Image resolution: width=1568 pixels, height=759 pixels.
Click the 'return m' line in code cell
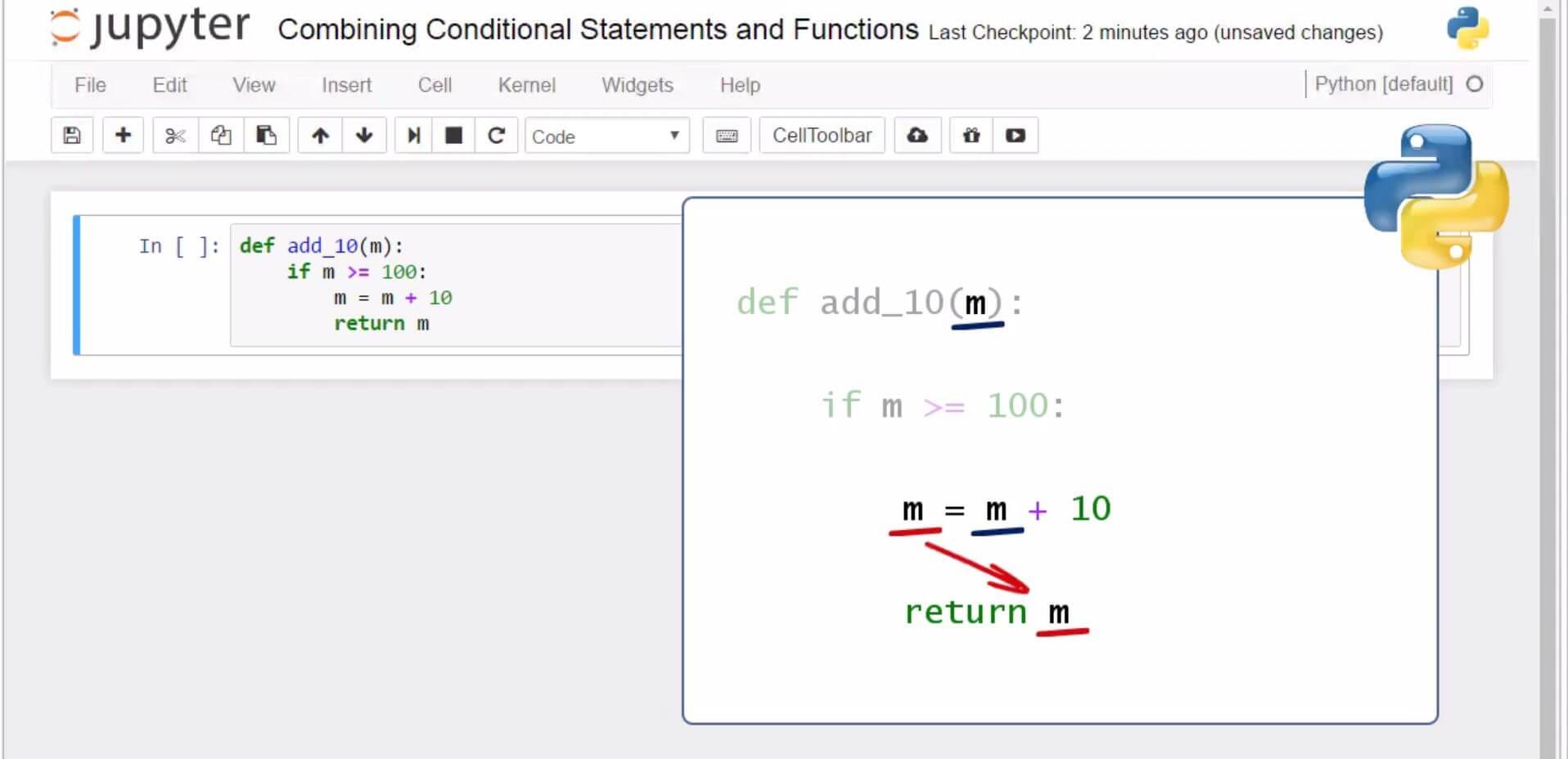coord(381,323)
